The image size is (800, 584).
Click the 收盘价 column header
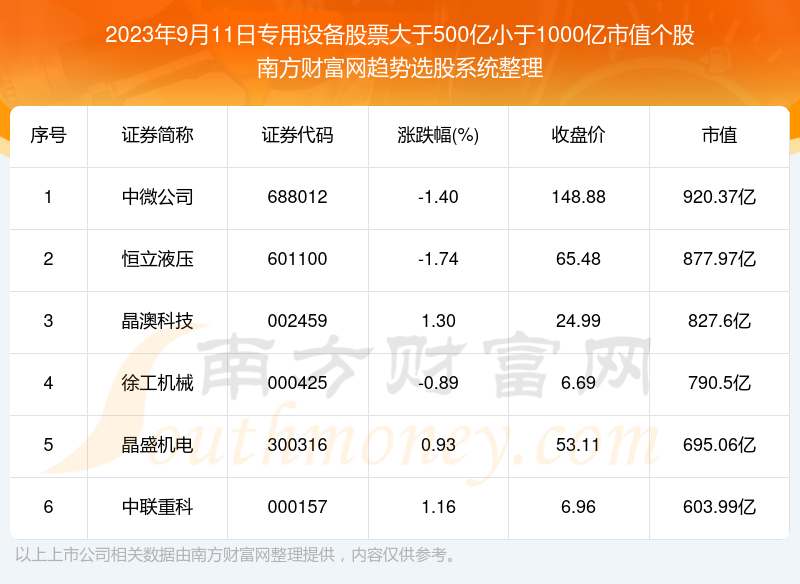579,136
